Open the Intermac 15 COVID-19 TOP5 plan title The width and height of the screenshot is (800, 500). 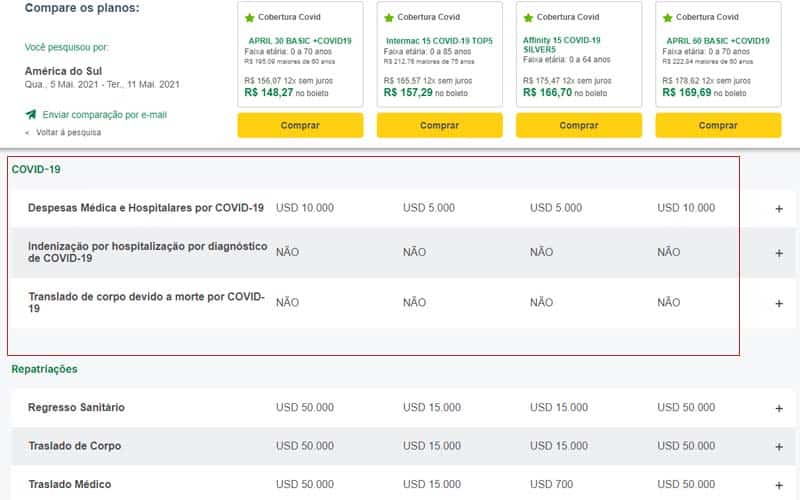[439, 41]
